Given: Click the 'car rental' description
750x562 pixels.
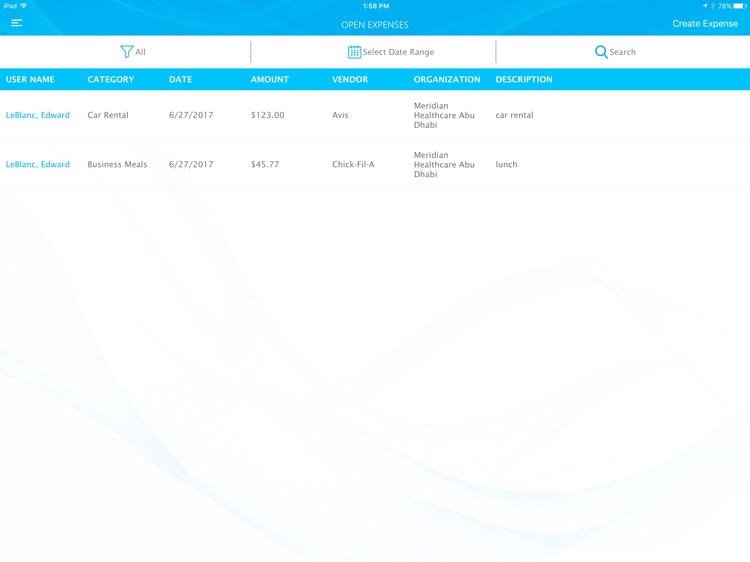Looking at the screenshot, I should [x=514, y=115].
